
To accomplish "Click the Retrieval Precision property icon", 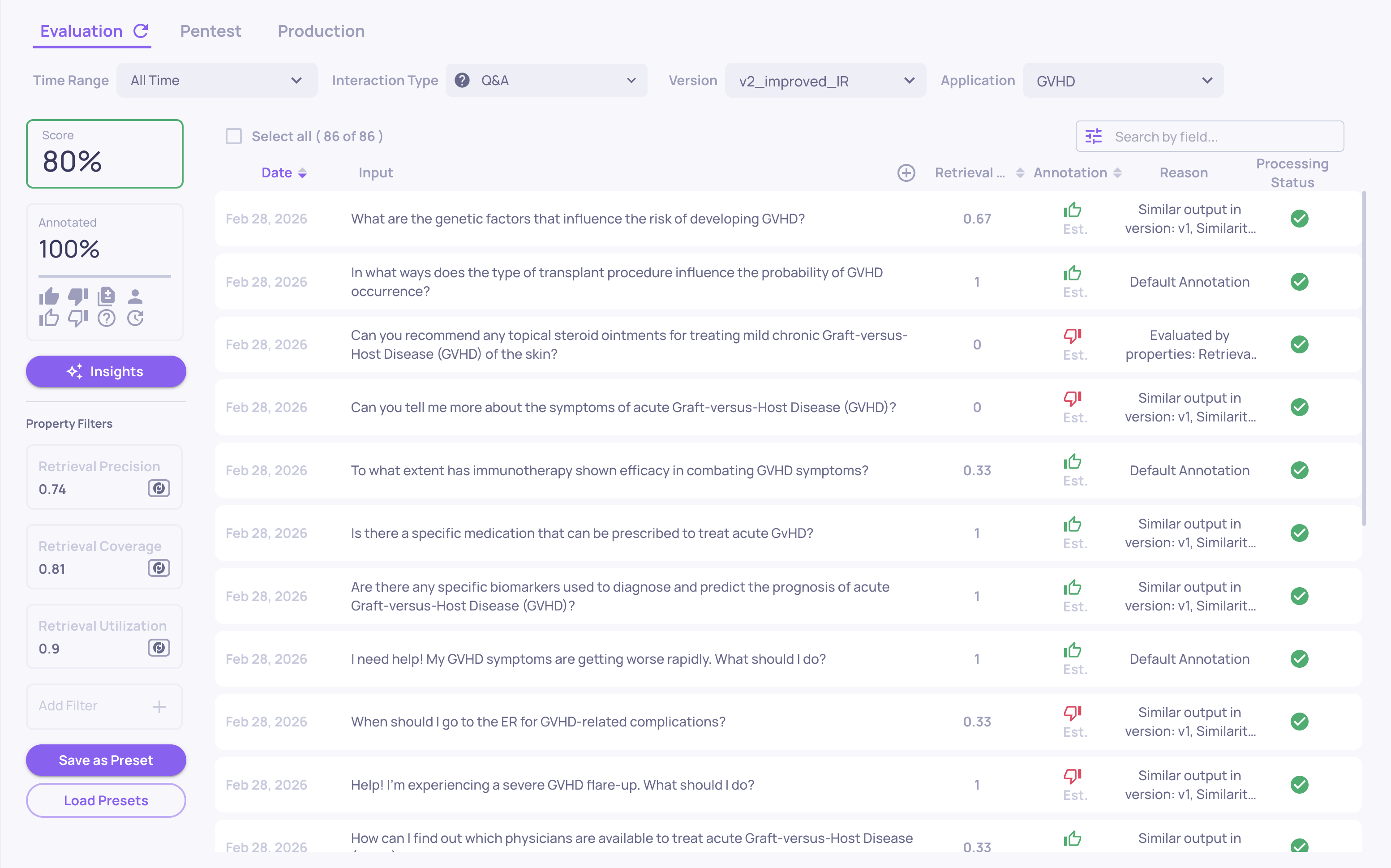I will 159,489.
